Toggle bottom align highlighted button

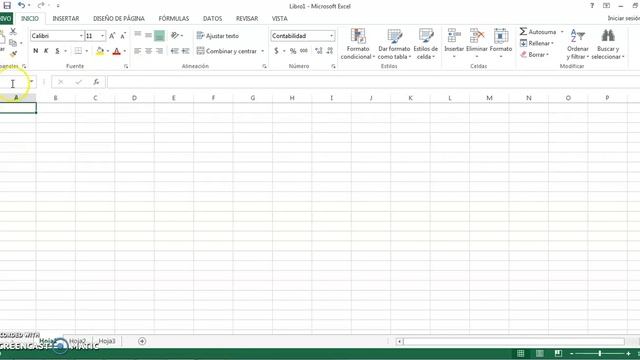(159, 36)
